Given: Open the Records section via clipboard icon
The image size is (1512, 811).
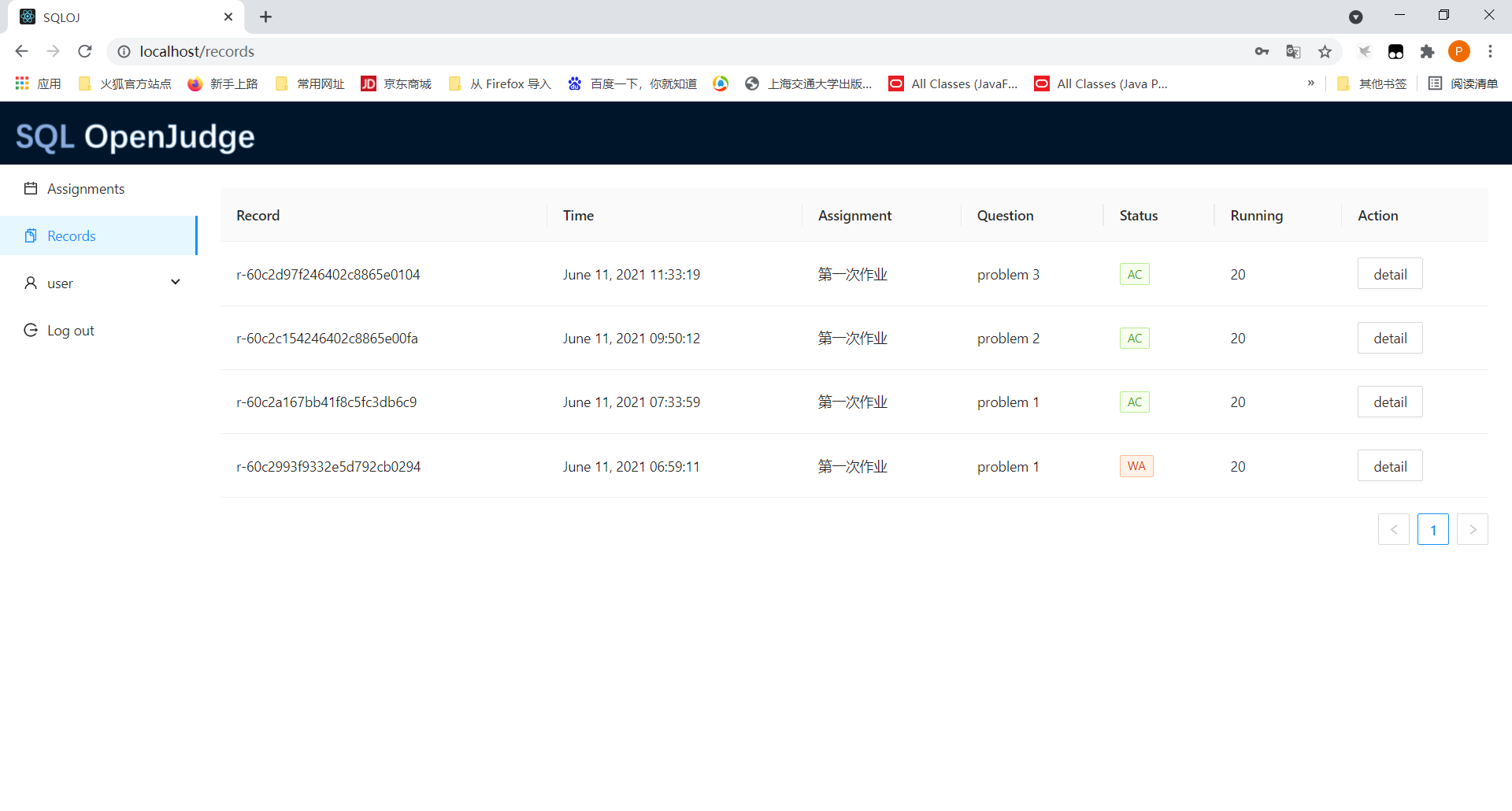Looking at the screenshot, I should pyautogui.click(x=31, y=235).
